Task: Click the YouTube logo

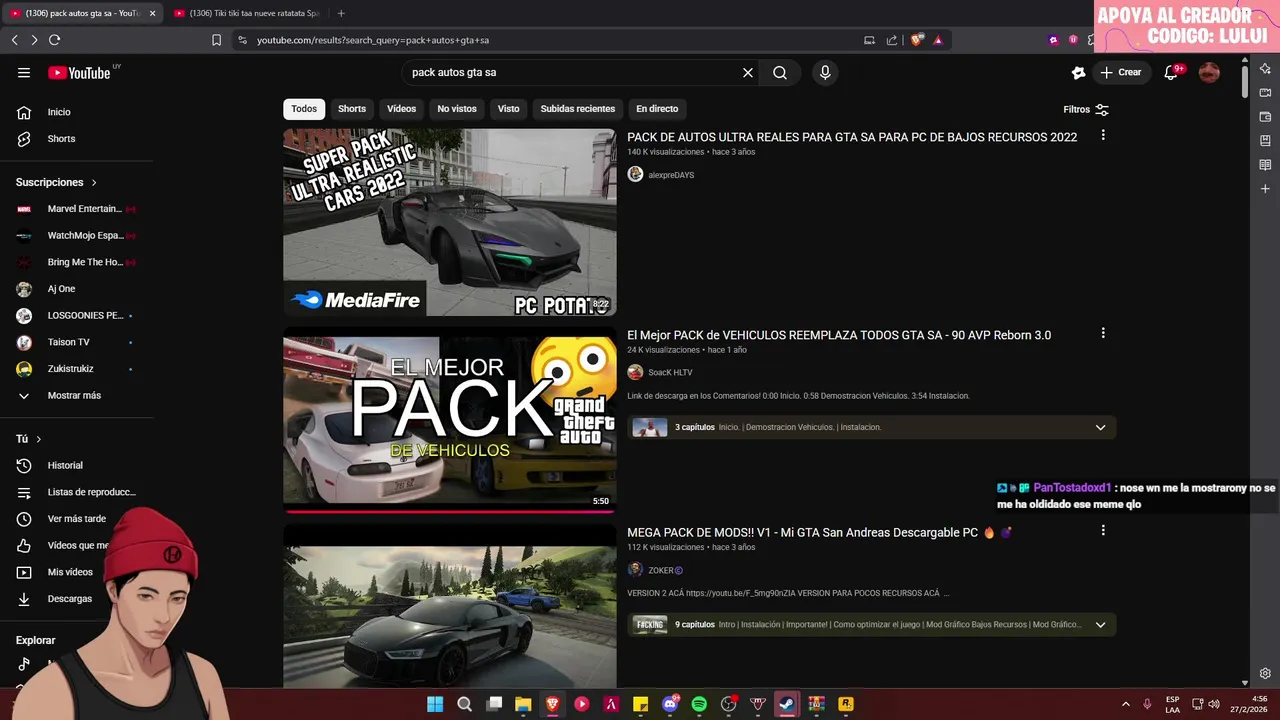Action: coord(79,72)
